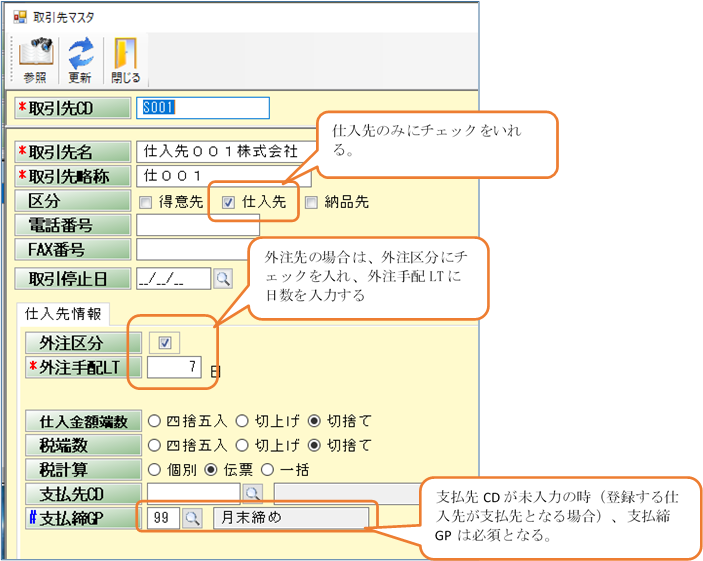Click the 取引先マスタ title text

[64, 17]
